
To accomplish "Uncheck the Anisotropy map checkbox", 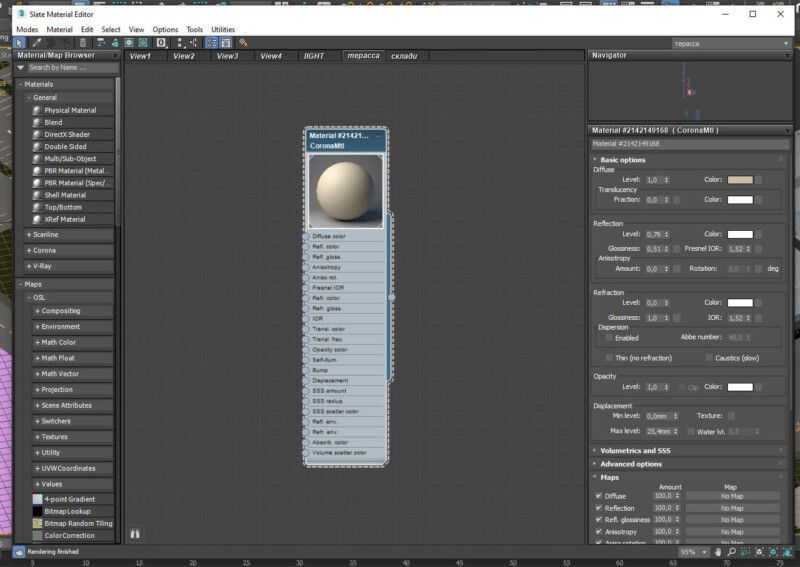I will pos(598,532).
